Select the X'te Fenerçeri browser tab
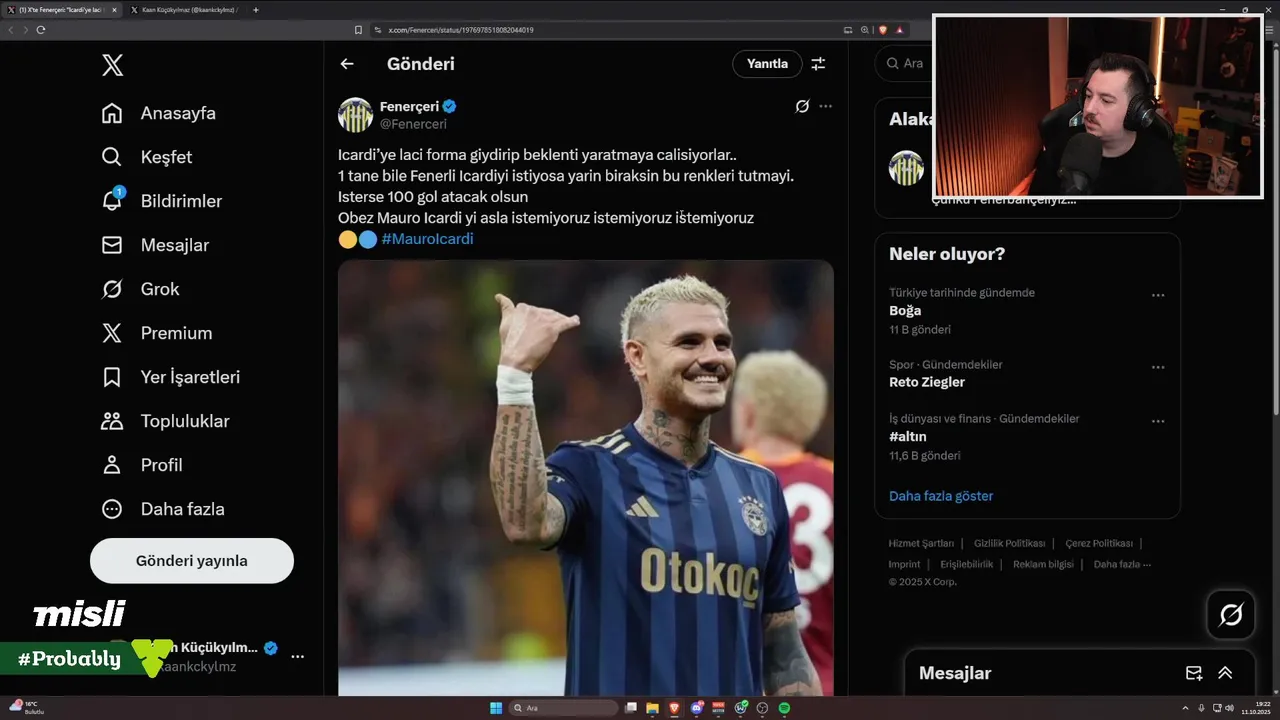Screen dimensions: 1280x720 [62, 10]
